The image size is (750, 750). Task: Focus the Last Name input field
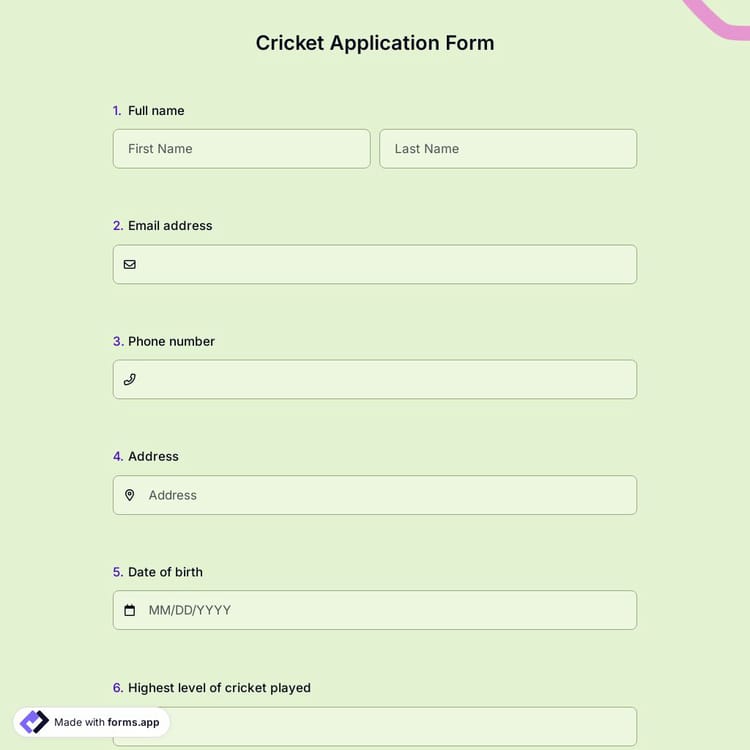508,149
